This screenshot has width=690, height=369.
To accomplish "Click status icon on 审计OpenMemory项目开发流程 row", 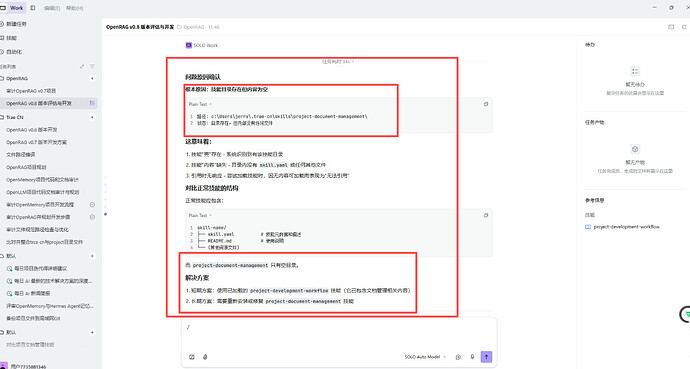I will point(92,205).
